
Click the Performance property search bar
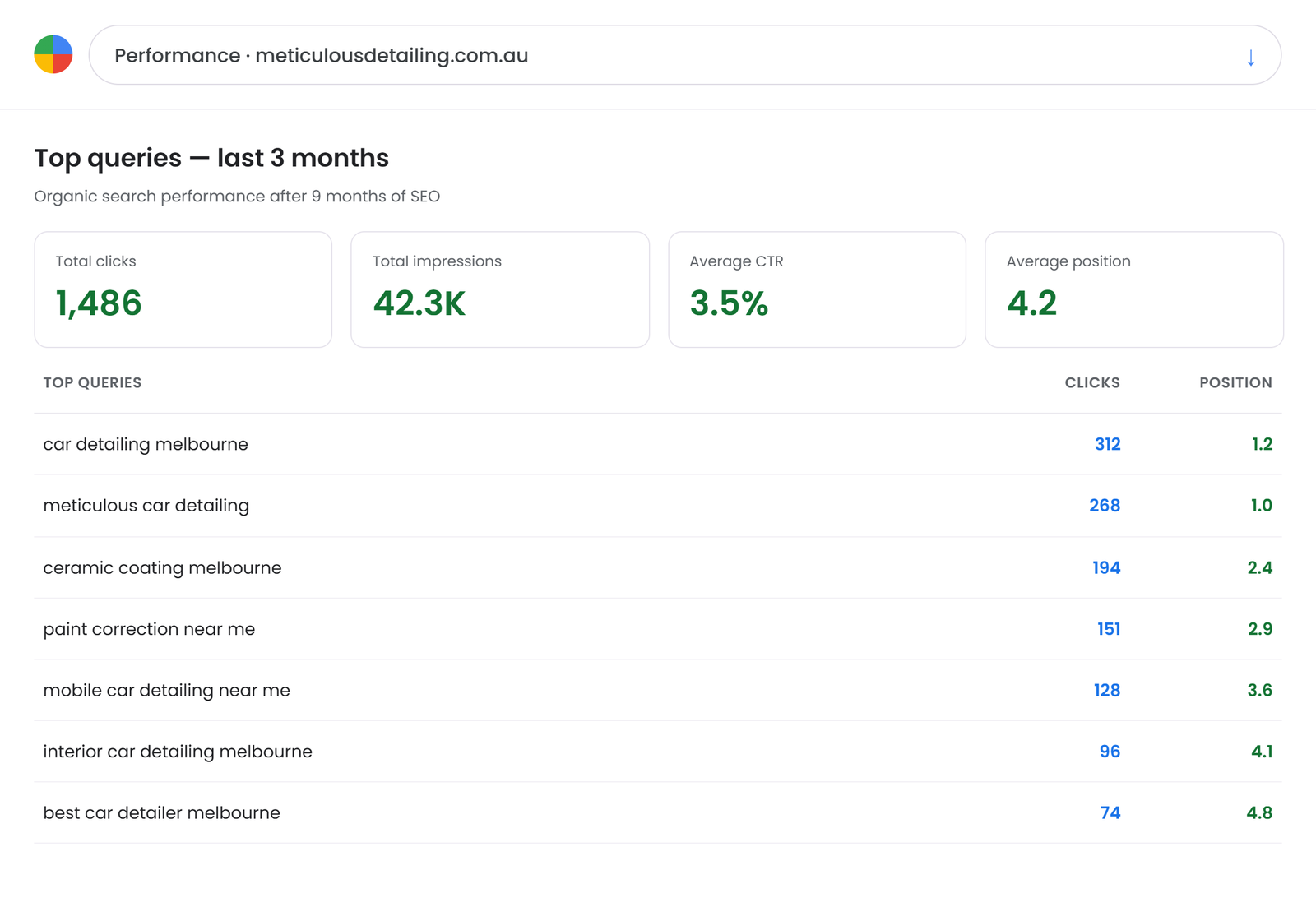click(x=685, y=55)
